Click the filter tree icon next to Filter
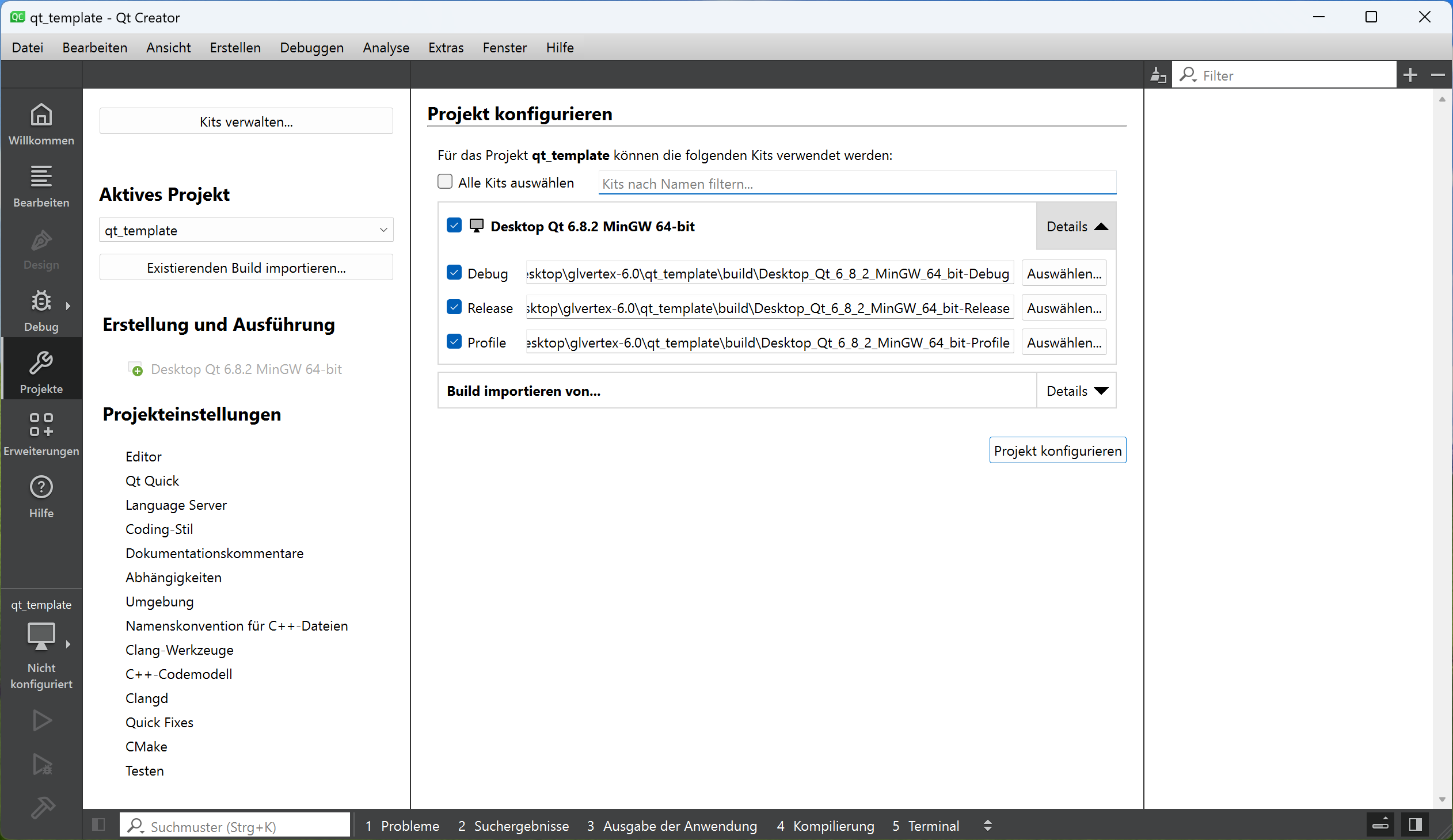The image size is (1453, 840). pos(1158,75)
